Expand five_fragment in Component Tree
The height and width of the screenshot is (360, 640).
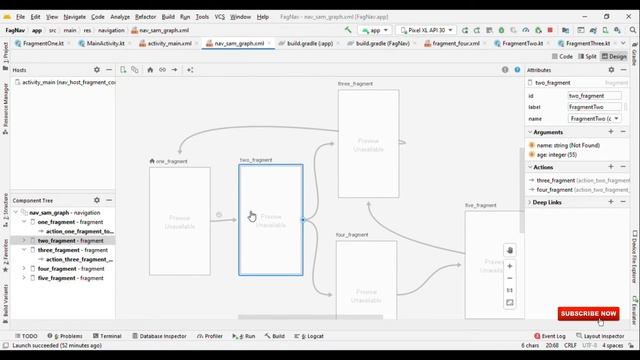click(x=24, y=278)
